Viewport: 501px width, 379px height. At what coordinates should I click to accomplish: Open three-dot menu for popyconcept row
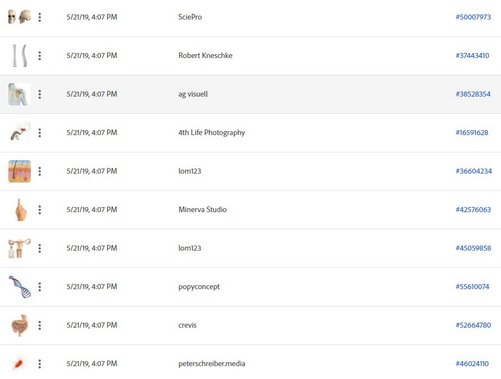(40, 287)
